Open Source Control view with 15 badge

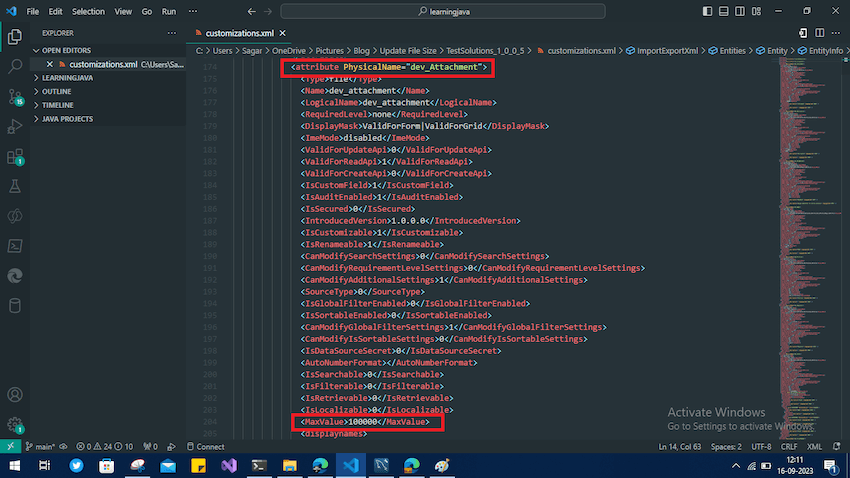(x=15, y=96)
